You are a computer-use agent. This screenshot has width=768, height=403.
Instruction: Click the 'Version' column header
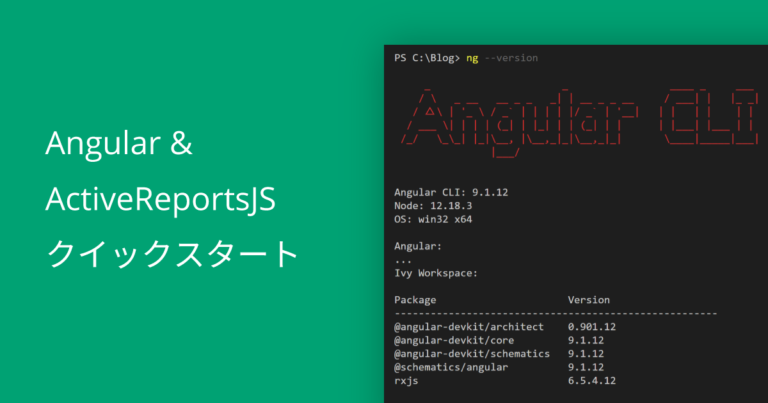tap(589, 300)
